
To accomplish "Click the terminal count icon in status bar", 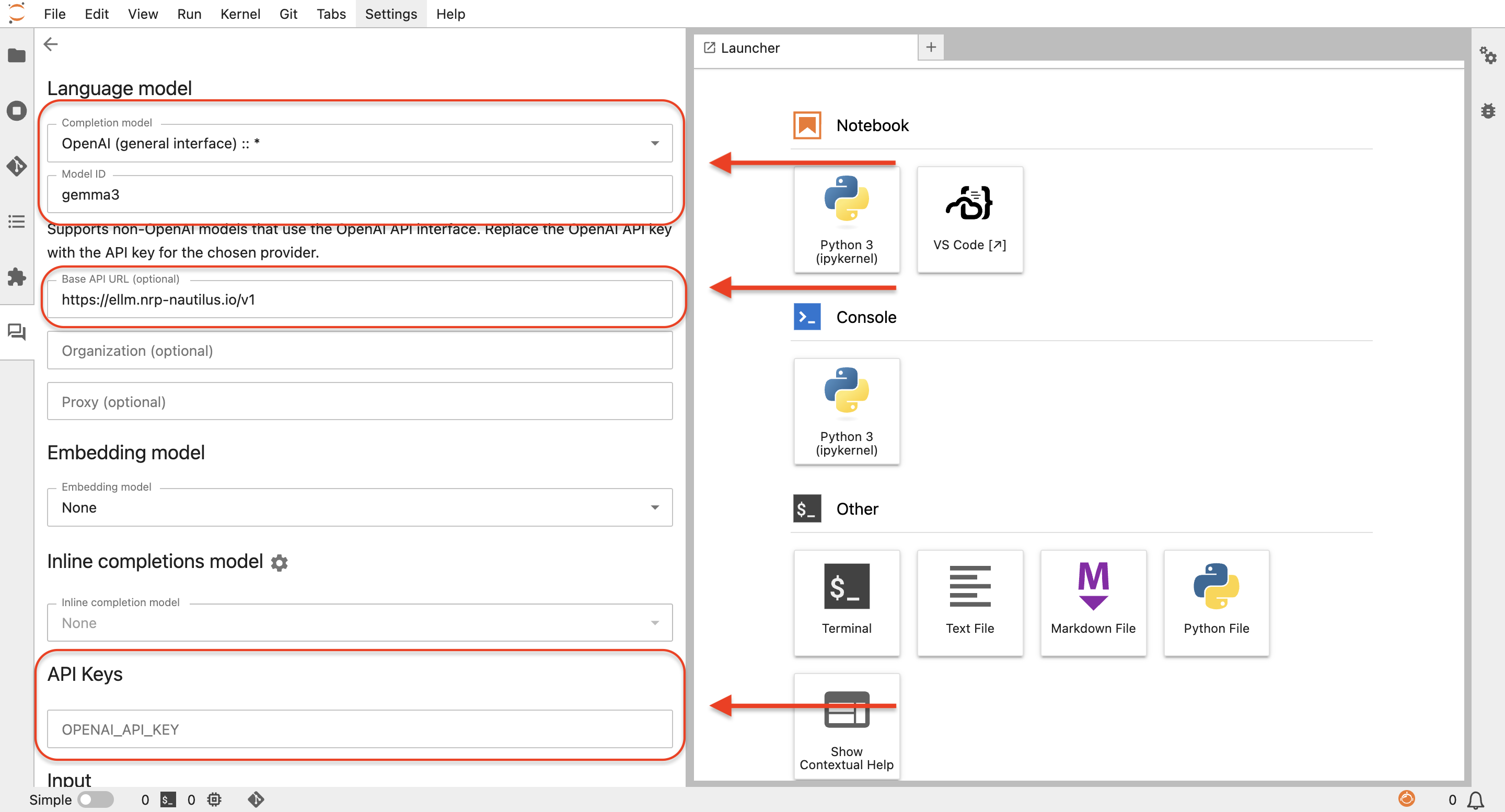I will click(168, 799).
